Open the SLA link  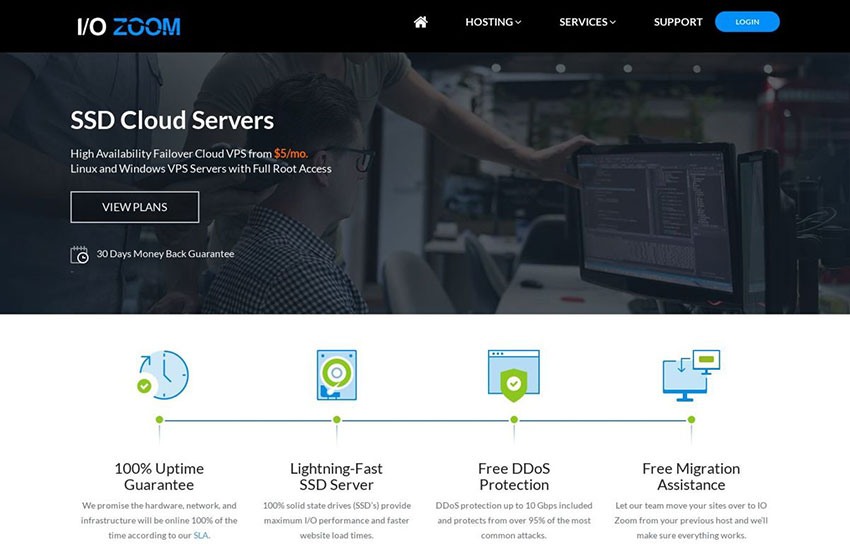(x=201, y=535)
